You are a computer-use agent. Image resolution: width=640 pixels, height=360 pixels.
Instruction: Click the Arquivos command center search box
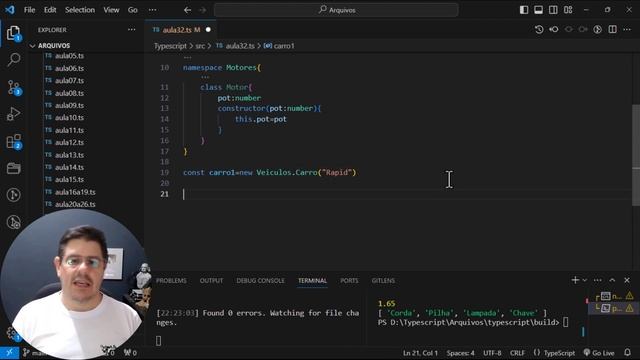click(336, 10)
